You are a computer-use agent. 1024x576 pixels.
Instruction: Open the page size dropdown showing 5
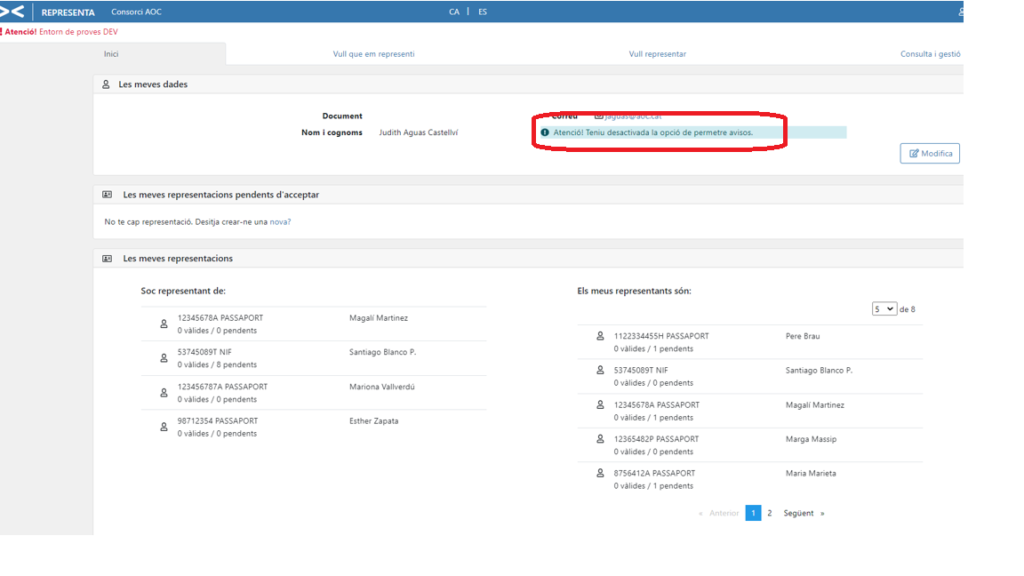click(x=884, y=309)
